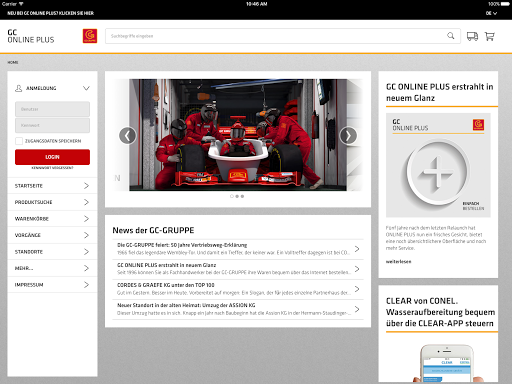Show previous banner slide arrow

tap(128, 135)
